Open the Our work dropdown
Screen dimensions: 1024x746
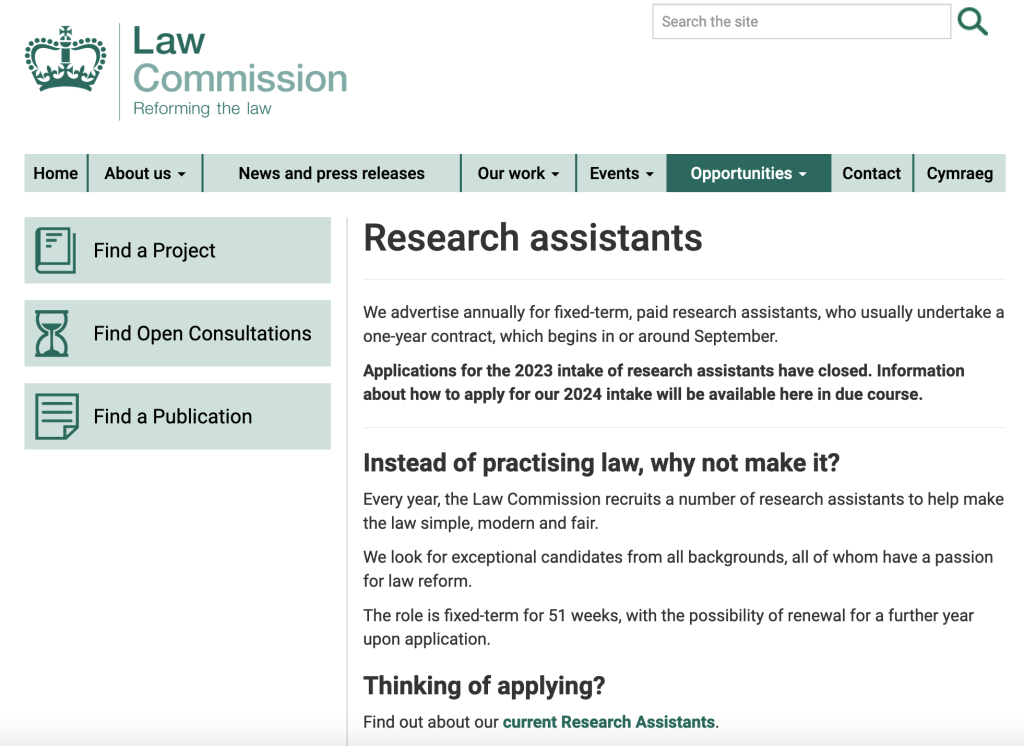click(517, 173)
